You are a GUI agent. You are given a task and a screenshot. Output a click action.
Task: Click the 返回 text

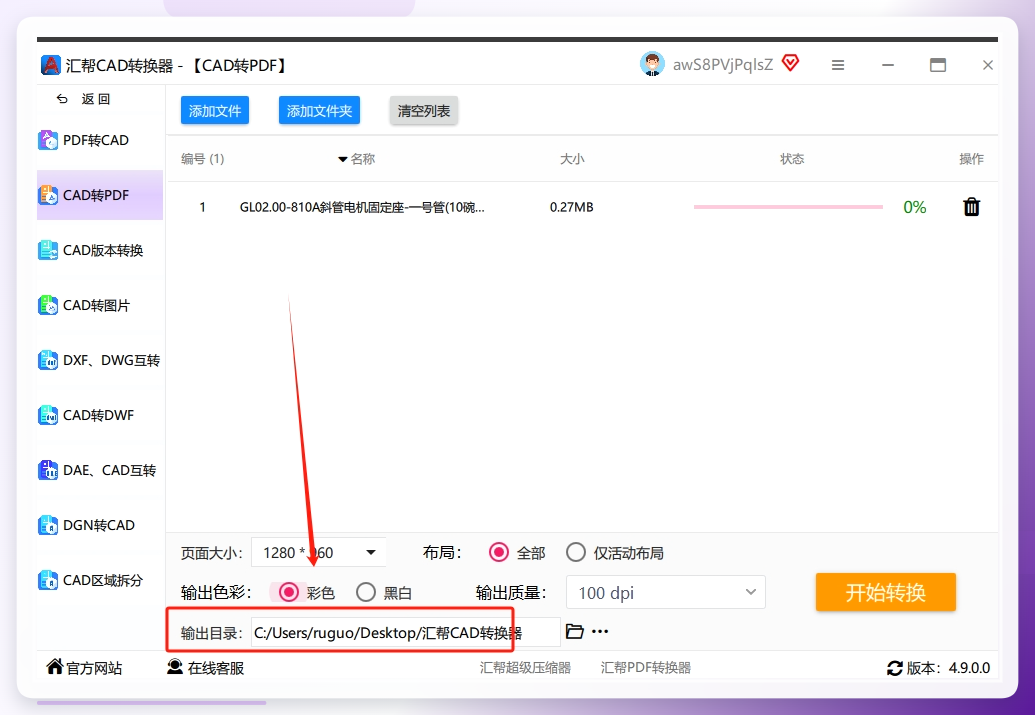point(96,99)
